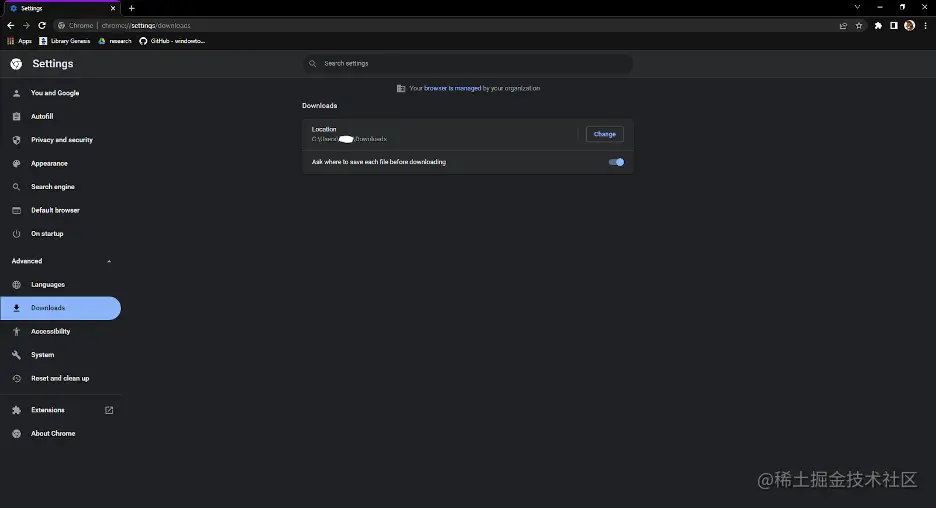
Task: Click the magnifier icon in Search settings
Action: tap(312, 63)
